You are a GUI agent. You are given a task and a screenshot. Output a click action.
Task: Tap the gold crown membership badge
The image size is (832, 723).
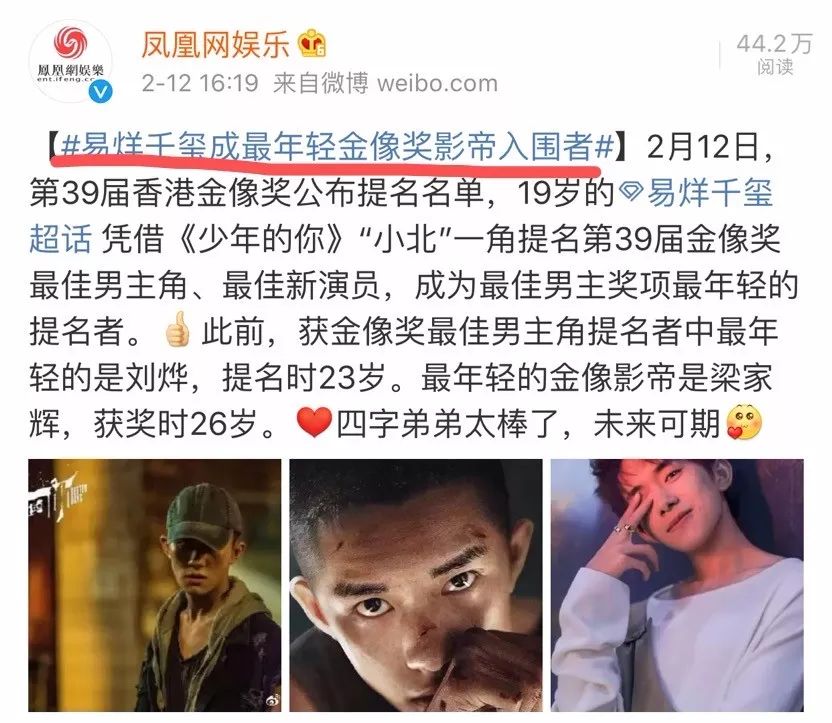[x=312, y=43]
